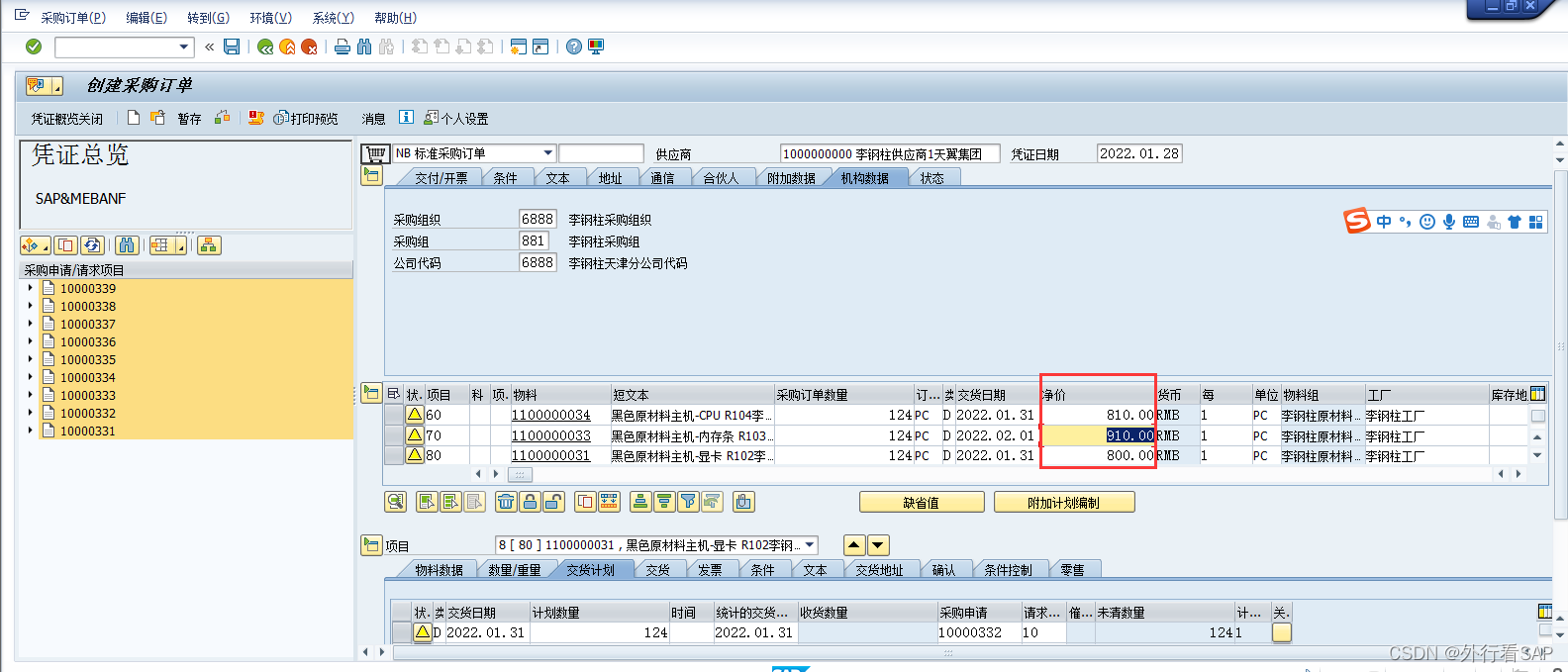The width and height of the screenshot is (1568, 672).
Task: Click the item details magnifier icon
Action: [x=396, y=502]
